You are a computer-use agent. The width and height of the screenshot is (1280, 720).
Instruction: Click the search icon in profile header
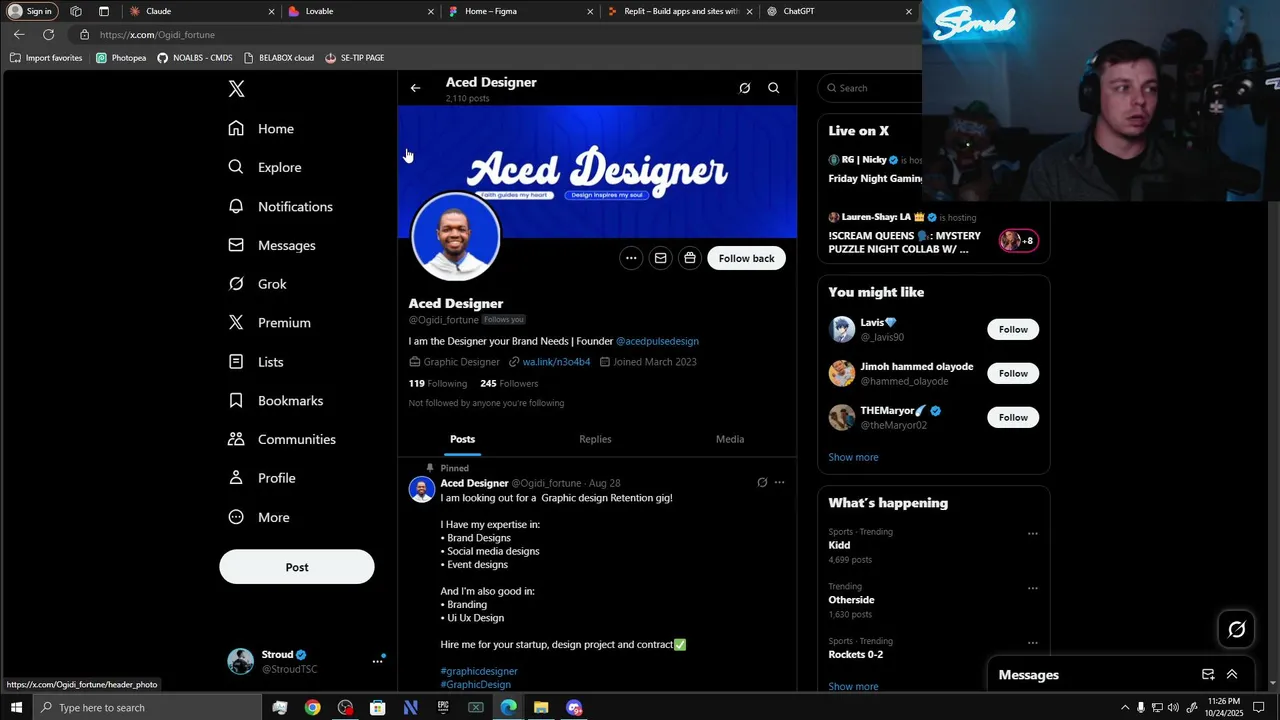(x=773, y=88)
